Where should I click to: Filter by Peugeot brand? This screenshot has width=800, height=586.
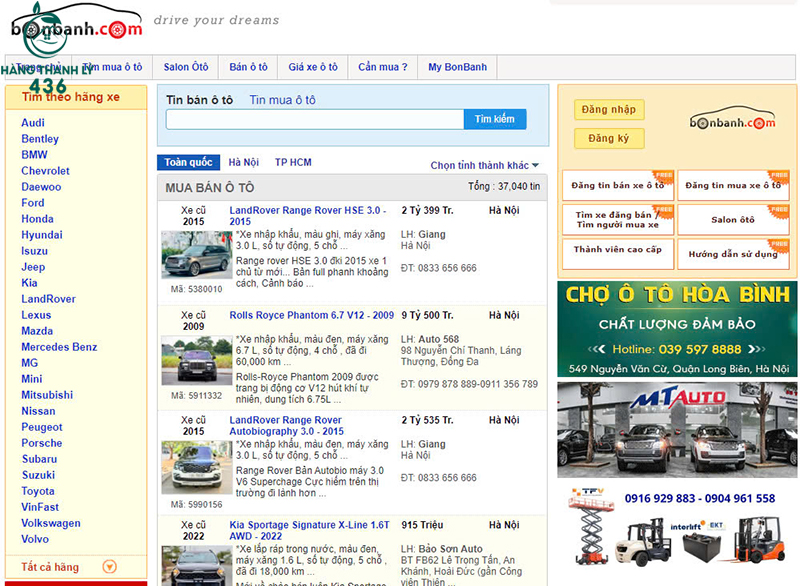42,427
